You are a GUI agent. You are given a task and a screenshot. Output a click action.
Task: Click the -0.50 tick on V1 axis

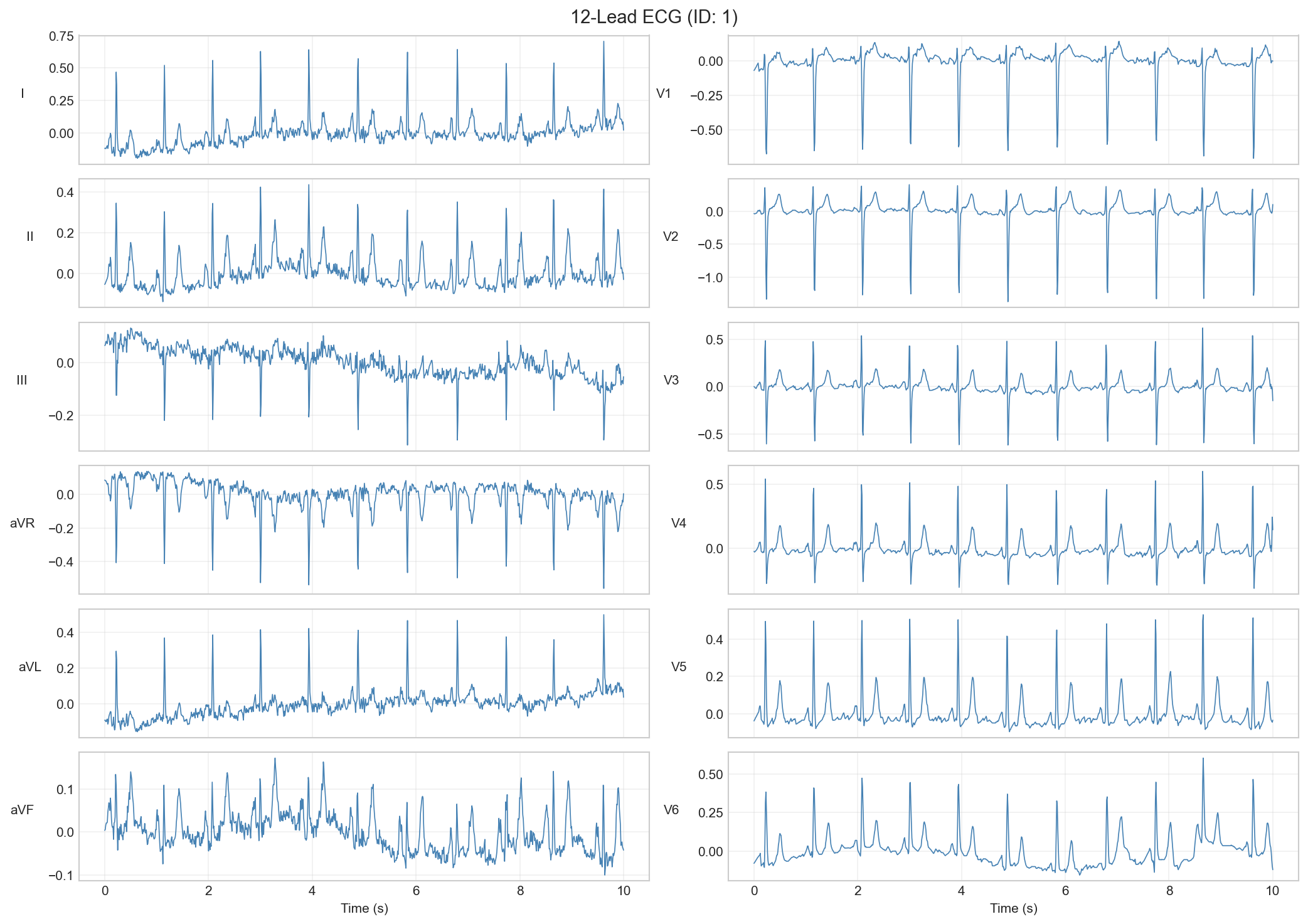tap(706, 130)
